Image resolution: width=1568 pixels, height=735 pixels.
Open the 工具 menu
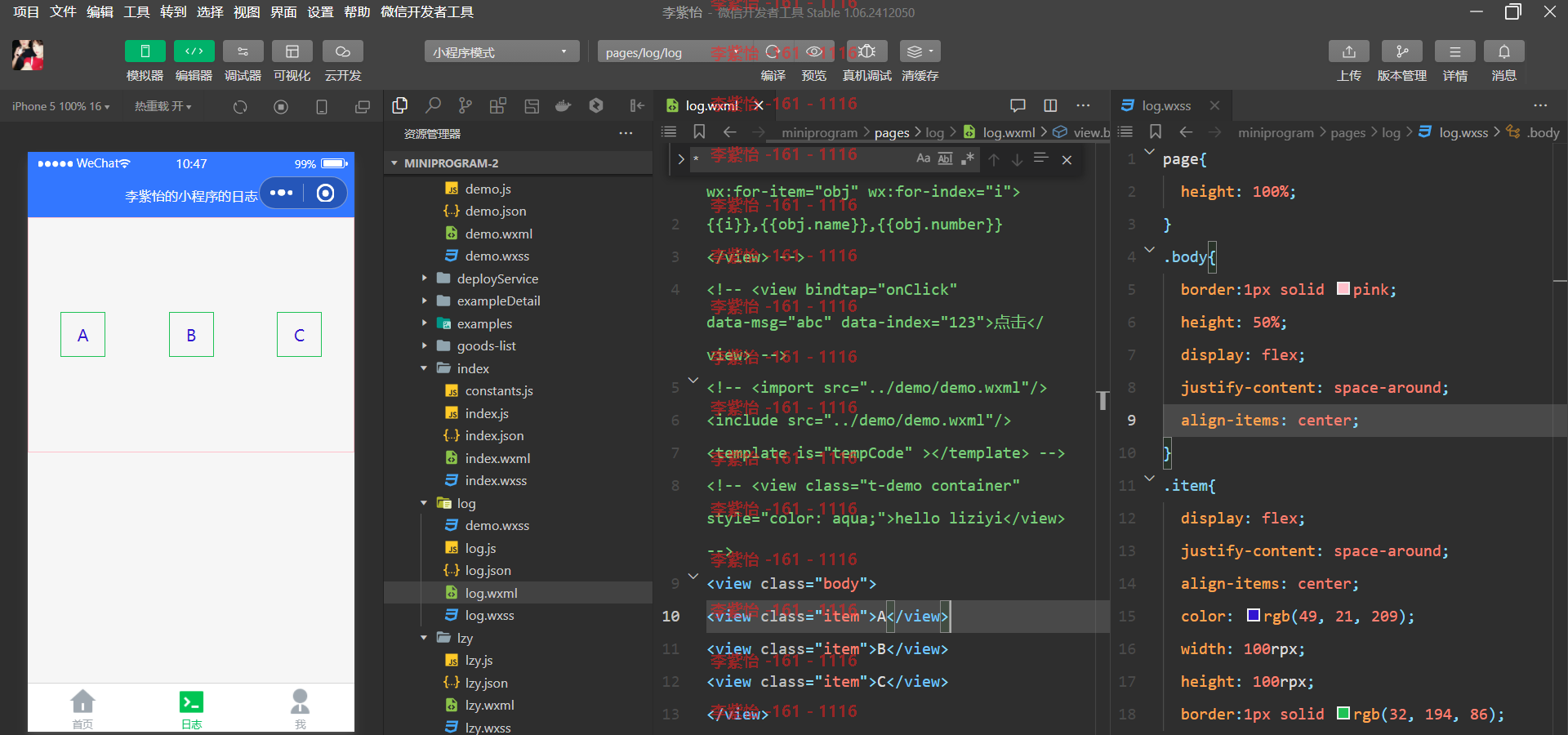click(x=136, y=12)
